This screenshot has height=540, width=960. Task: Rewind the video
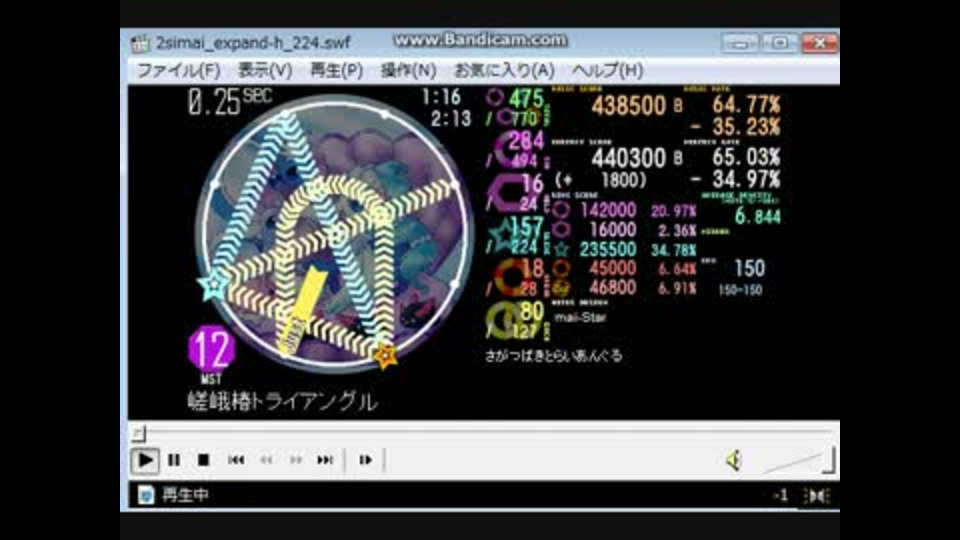[266, 460]
